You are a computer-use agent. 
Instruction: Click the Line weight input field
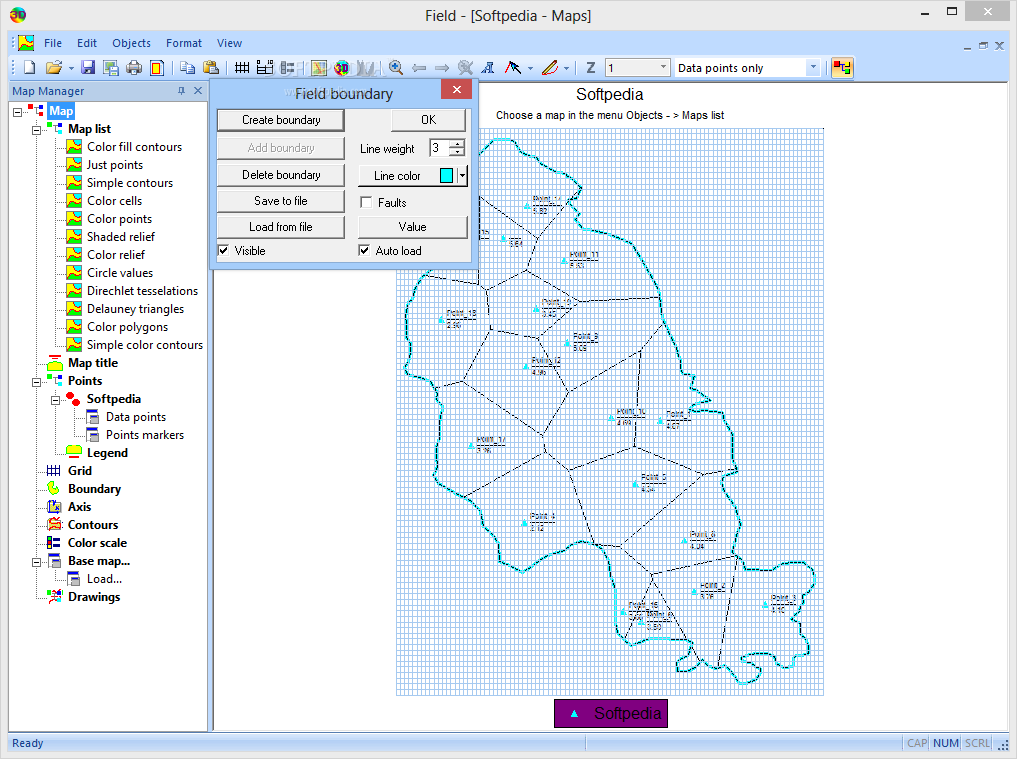point(440,148)
